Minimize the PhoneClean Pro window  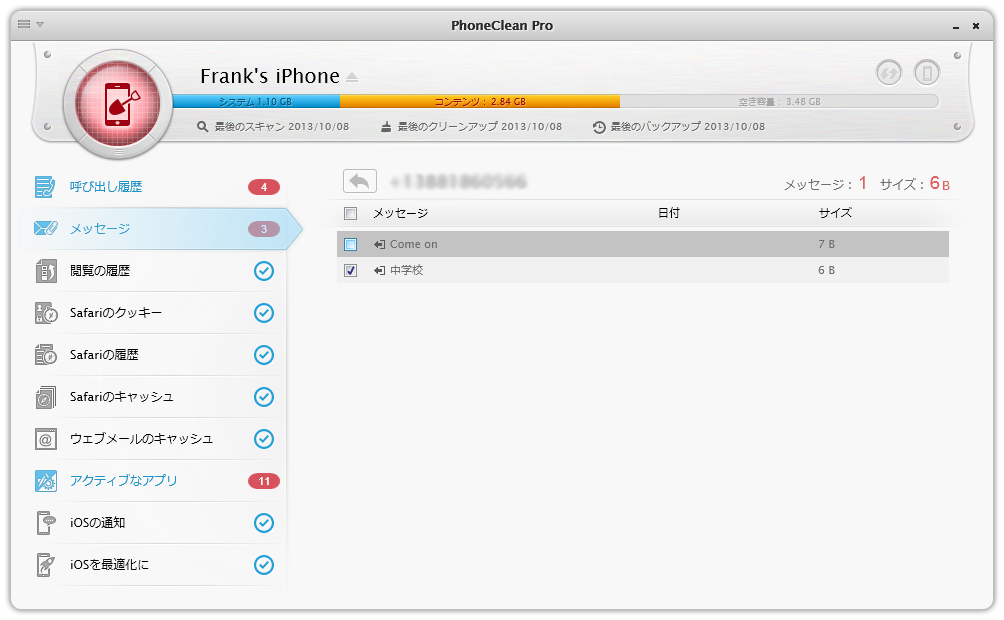point(956,26)
